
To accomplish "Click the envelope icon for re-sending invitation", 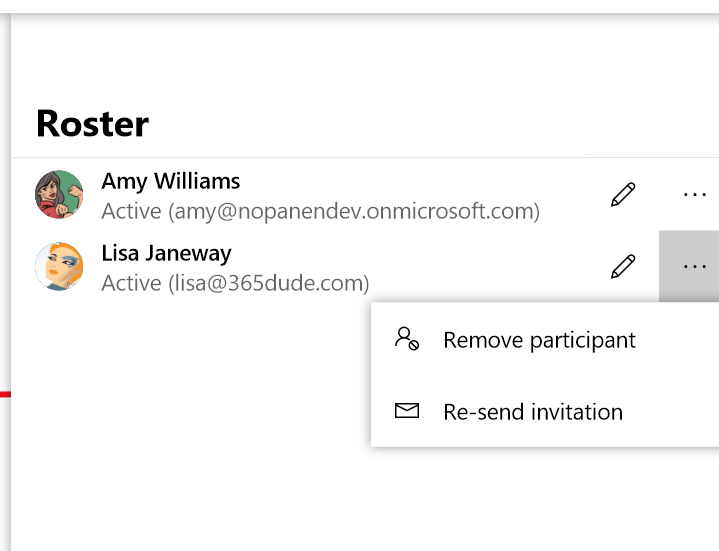I will [x=406, y=411].
